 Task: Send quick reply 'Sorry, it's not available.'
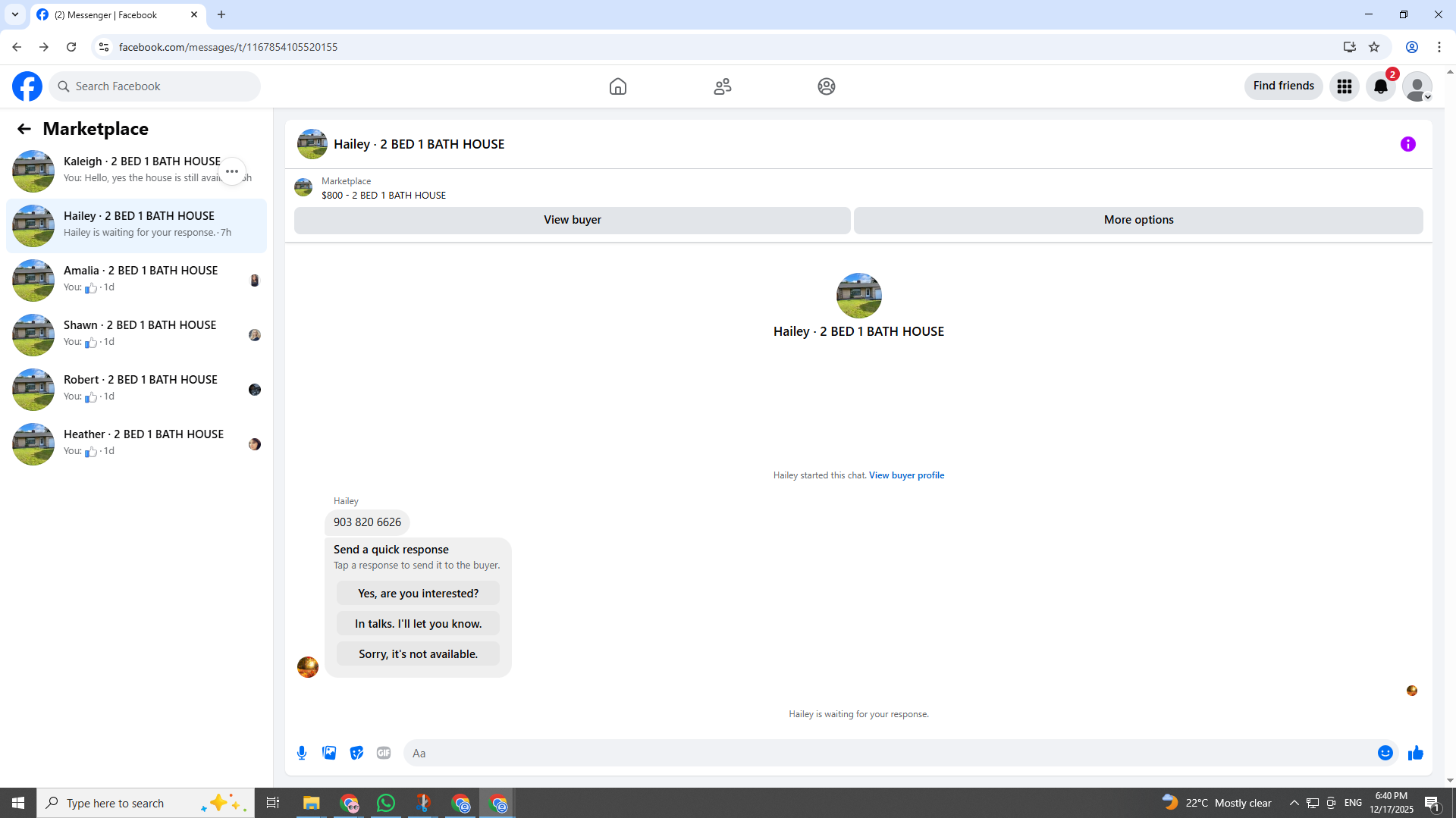coord(418,654)
